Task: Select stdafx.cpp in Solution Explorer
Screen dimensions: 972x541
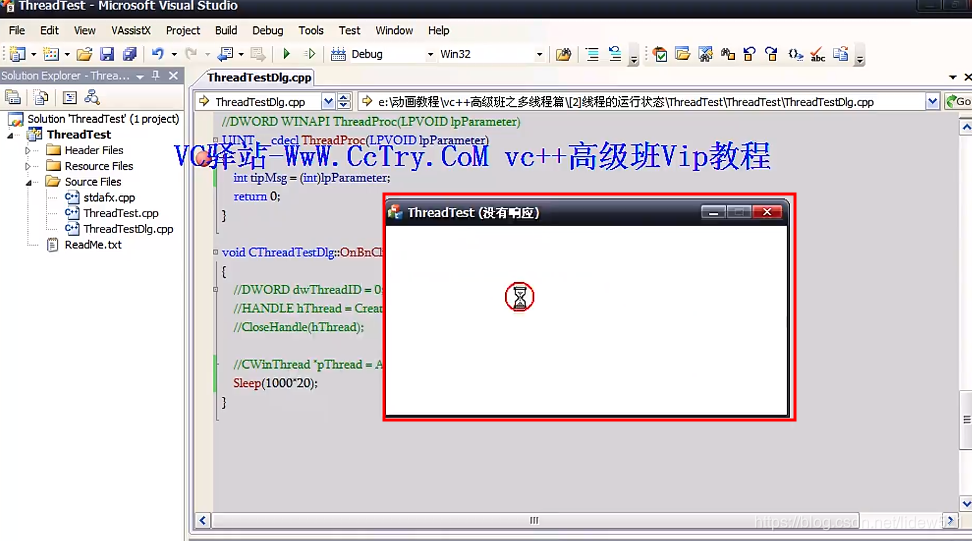Action: [109, 198]
